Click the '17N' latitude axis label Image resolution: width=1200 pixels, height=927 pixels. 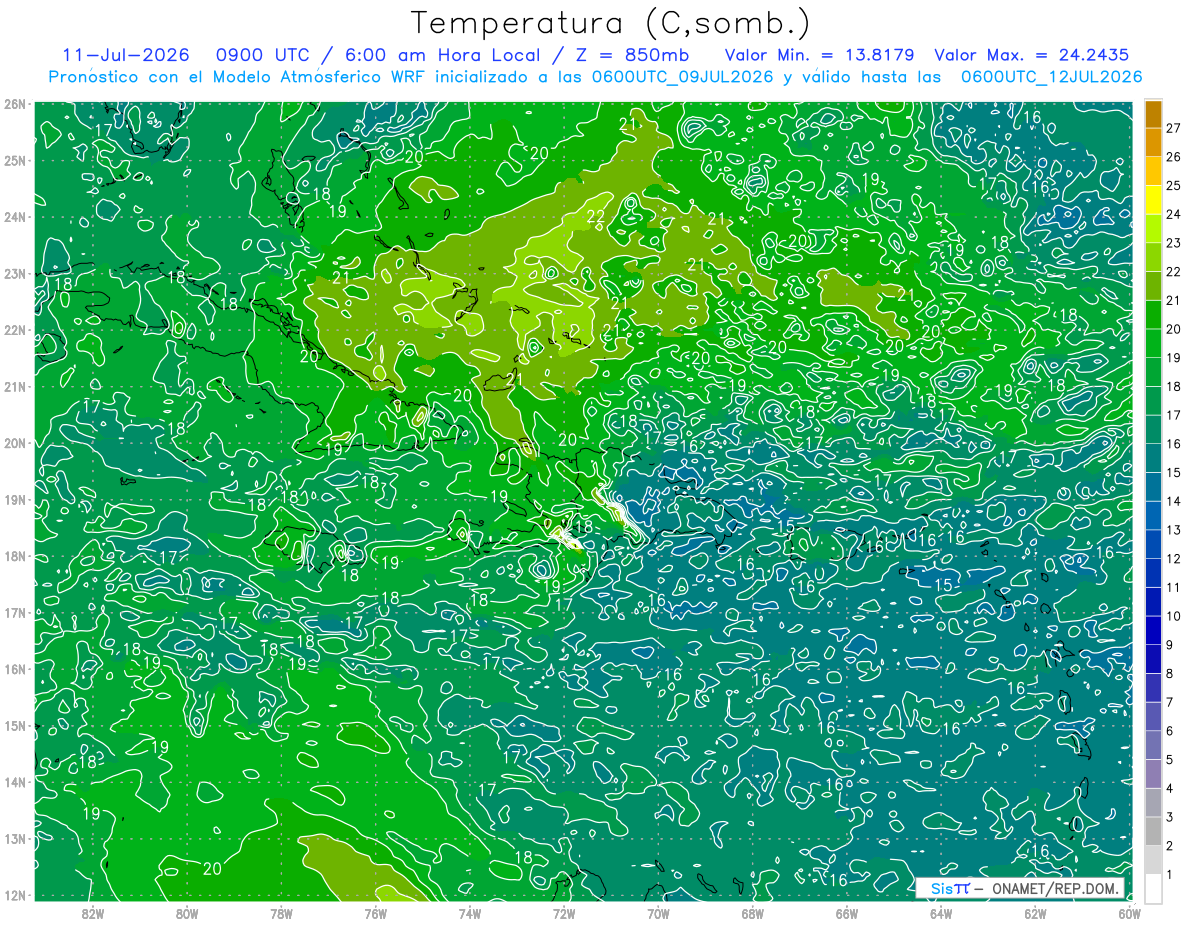point(15,612)
